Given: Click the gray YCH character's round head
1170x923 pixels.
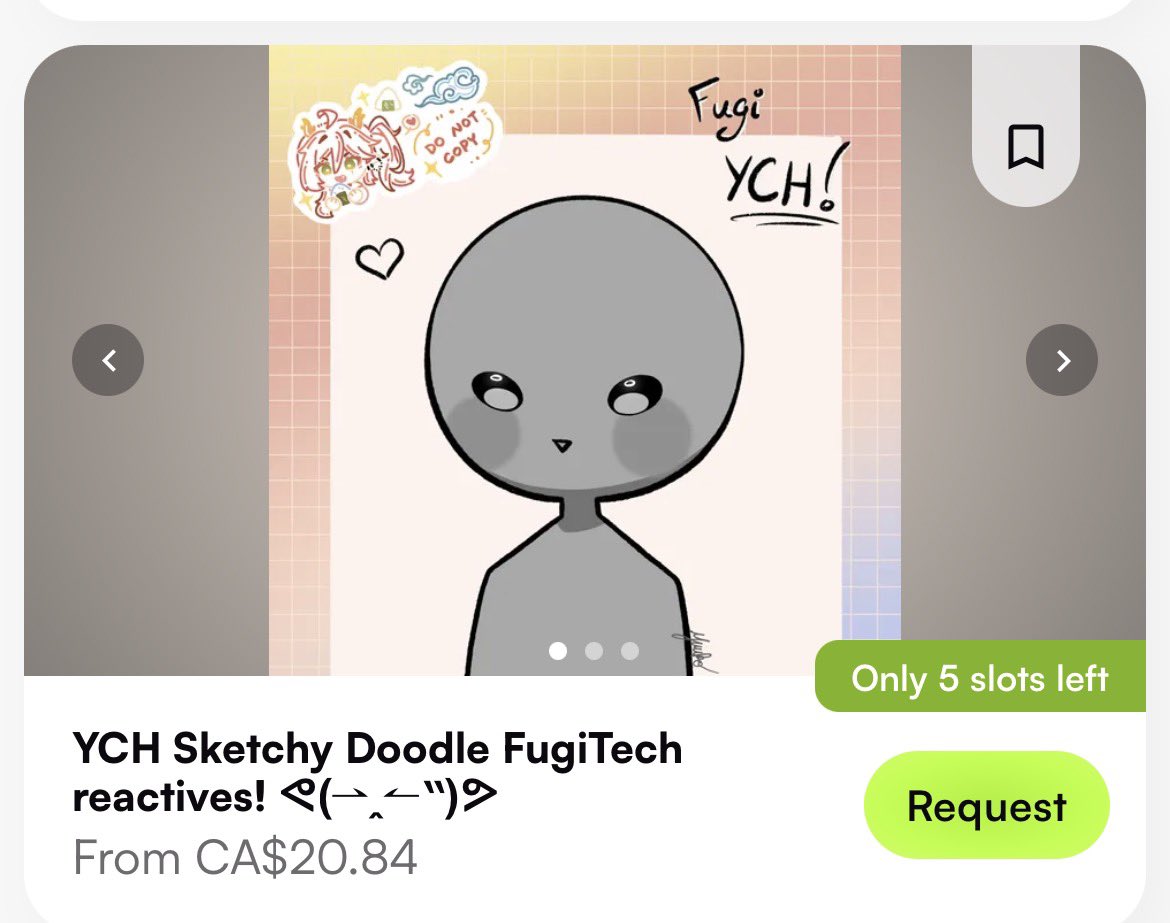Looking at the screenshot, I should [588, 300].
